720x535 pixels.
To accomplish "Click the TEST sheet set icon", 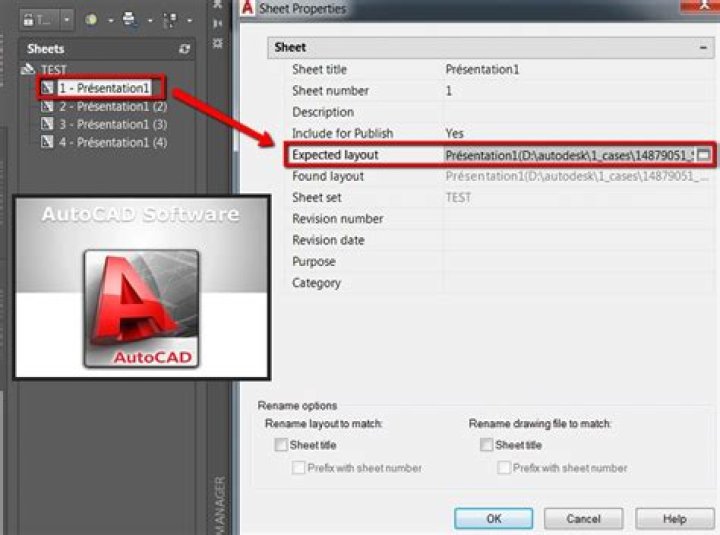I will coord(28,69).
